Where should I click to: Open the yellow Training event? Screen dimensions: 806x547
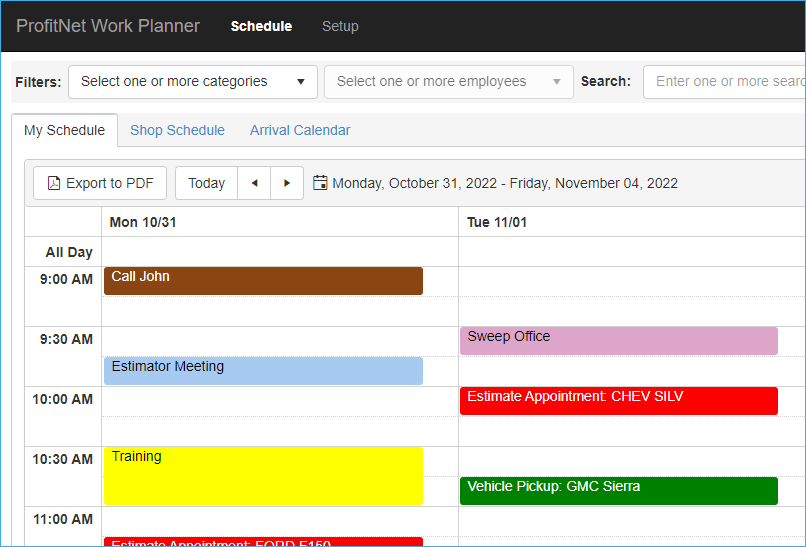(263, 475)
